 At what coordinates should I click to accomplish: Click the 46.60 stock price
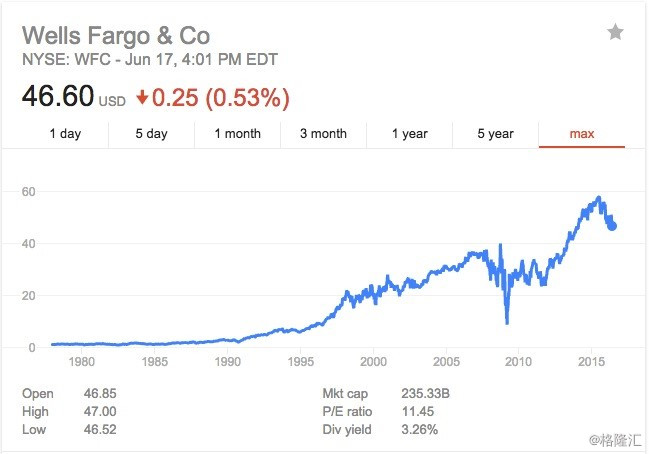pos(58,97)
